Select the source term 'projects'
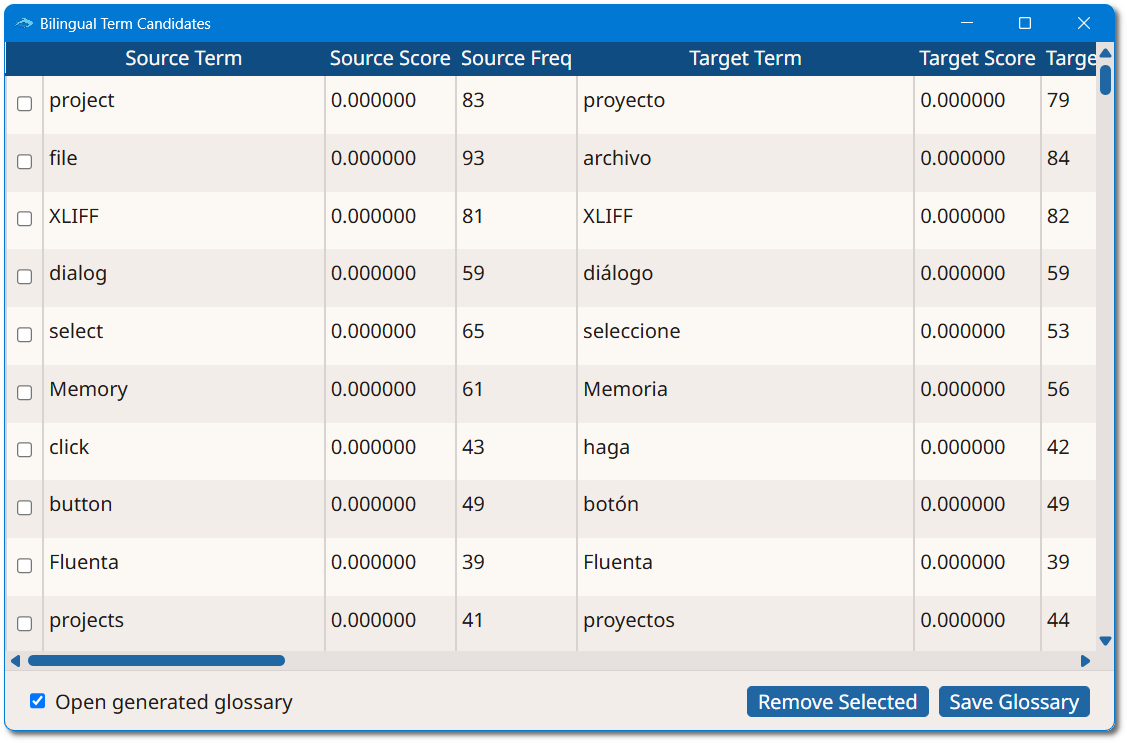Viewport: 1127px width, 743px height. coord(86,621)
